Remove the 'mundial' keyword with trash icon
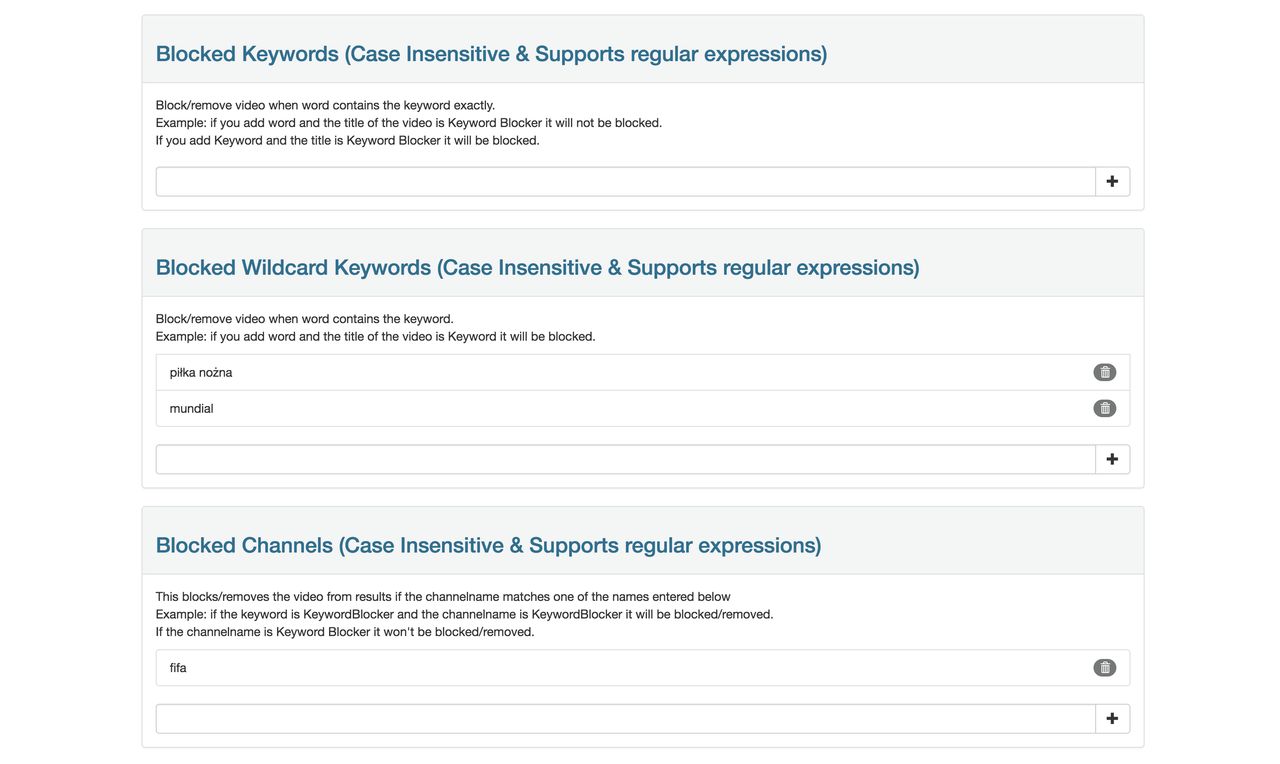The image size is (1280, 764). [x=1104, y=408]
